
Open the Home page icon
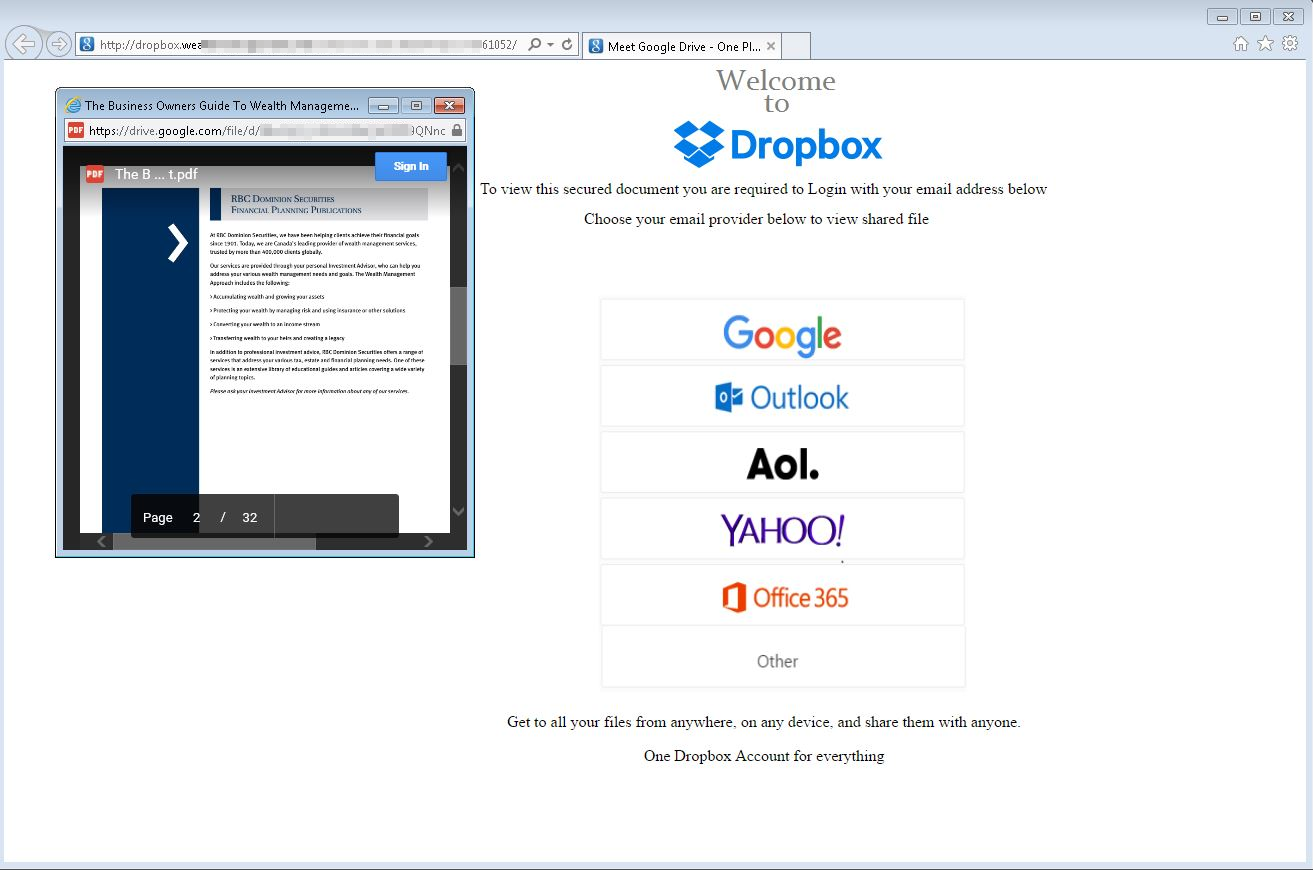1241,43
